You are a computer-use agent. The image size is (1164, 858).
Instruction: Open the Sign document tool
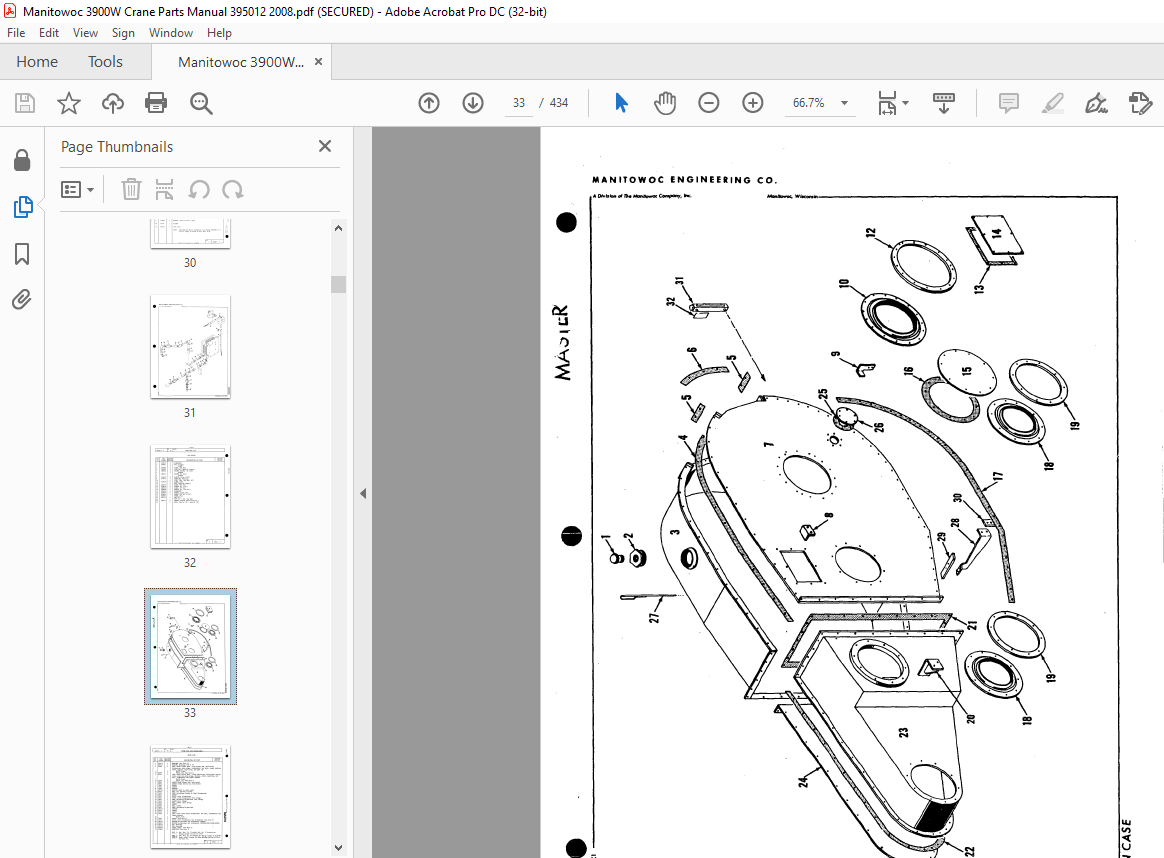pyautogui.click(x=1096, y=103)
